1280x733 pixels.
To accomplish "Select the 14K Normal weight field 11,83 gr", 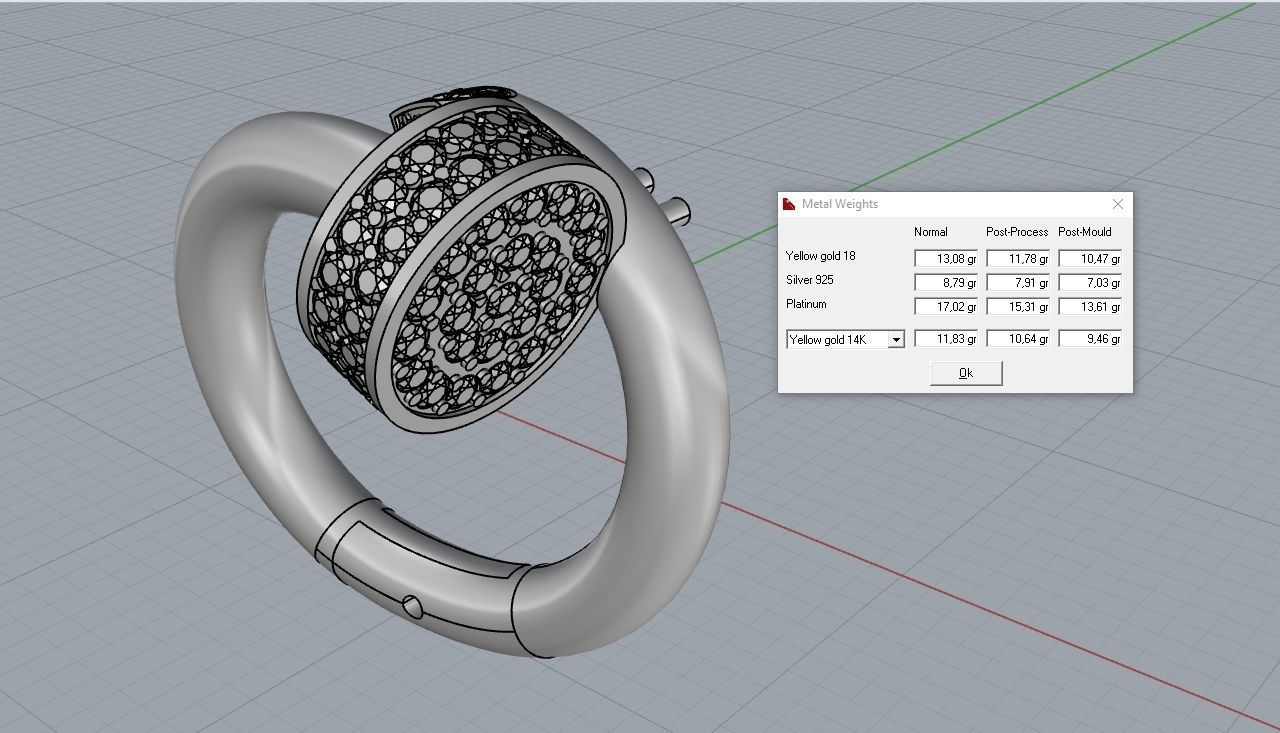I will click(946, 339).
